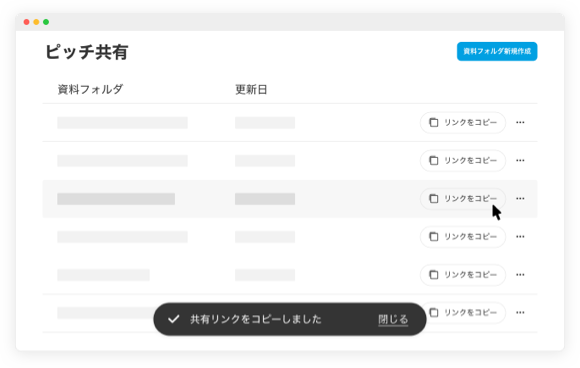Click 資料フォルダ新規作成 button
The width and height of the screenshot is (580, 368).
[497, 51]
